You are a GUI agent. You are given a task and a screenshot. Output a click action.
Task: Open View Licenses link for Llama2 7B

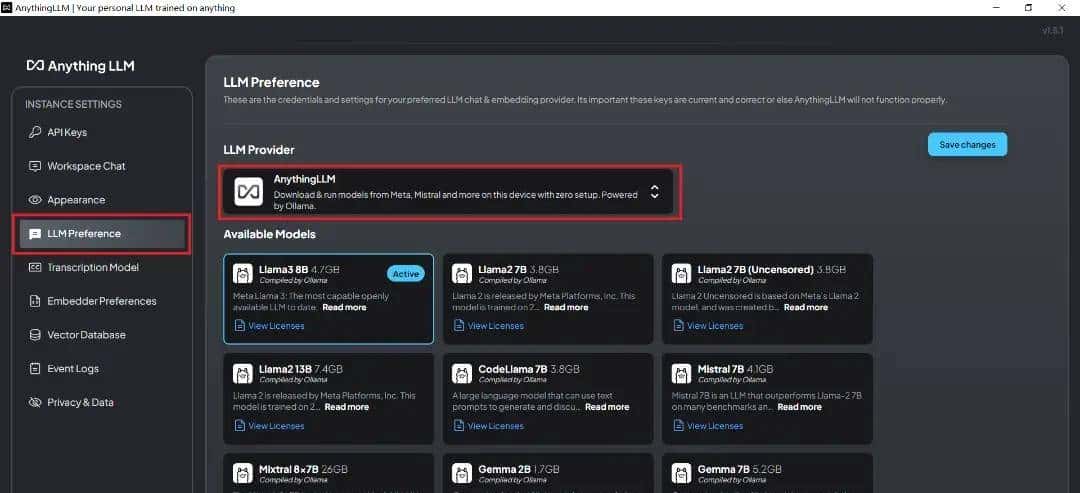click(495, 326)
